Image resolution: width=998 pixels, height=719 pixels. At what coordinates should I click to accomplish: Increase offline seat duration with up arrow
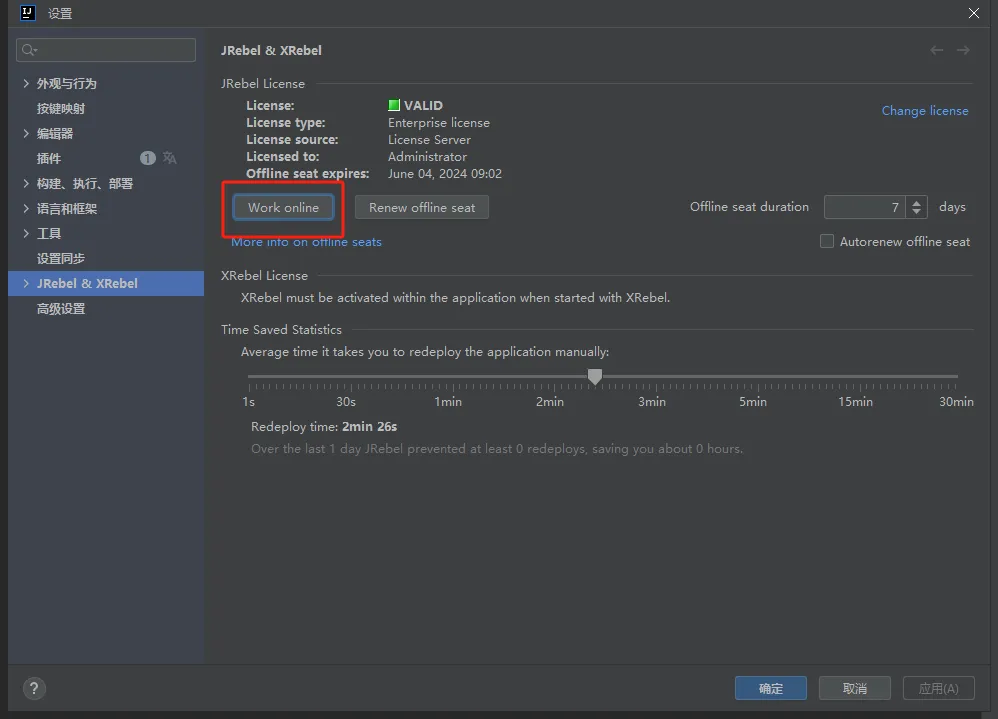(x=917, y=202)
